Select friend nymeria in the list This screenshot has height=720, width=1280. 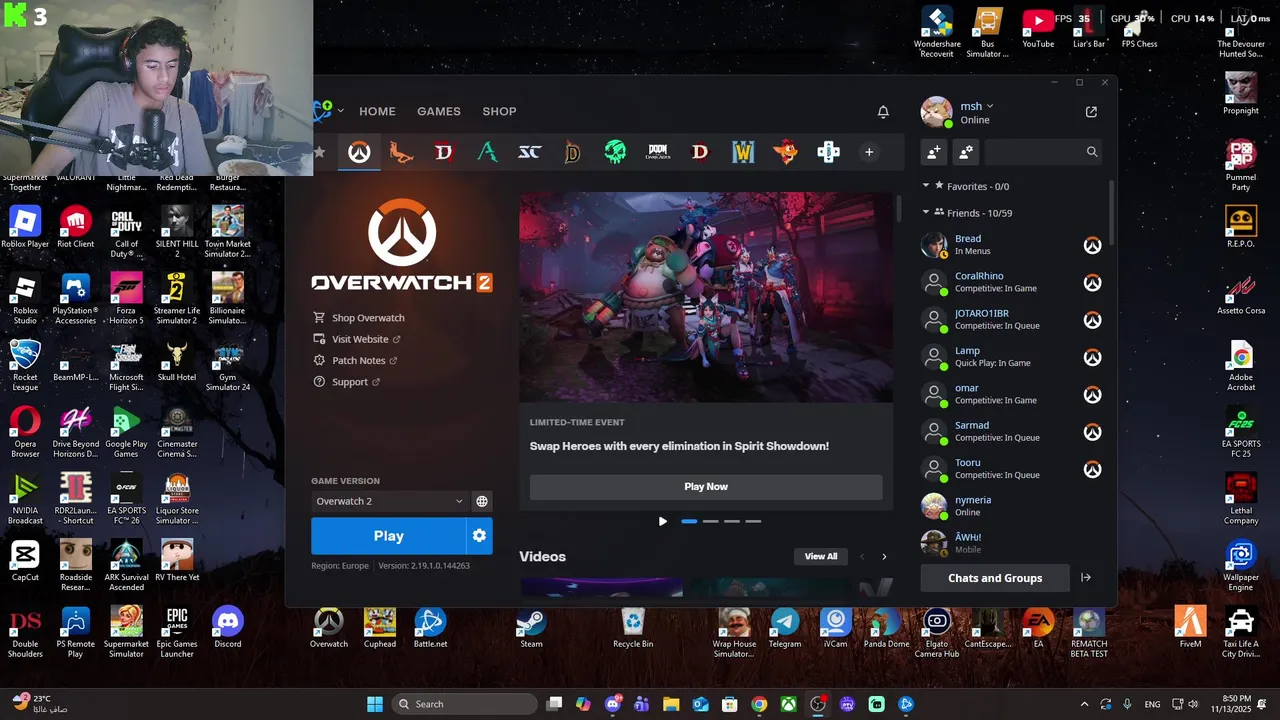(1011, 506)
